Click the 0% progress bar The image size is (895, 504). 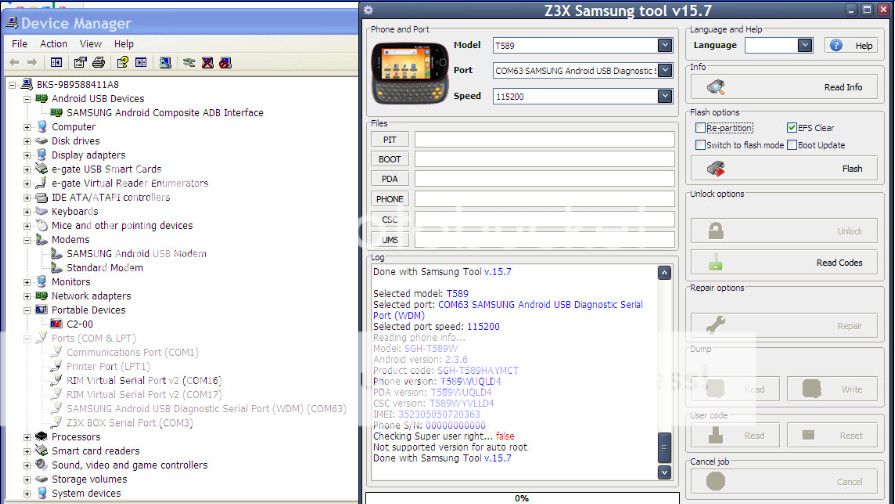point(522,498)
